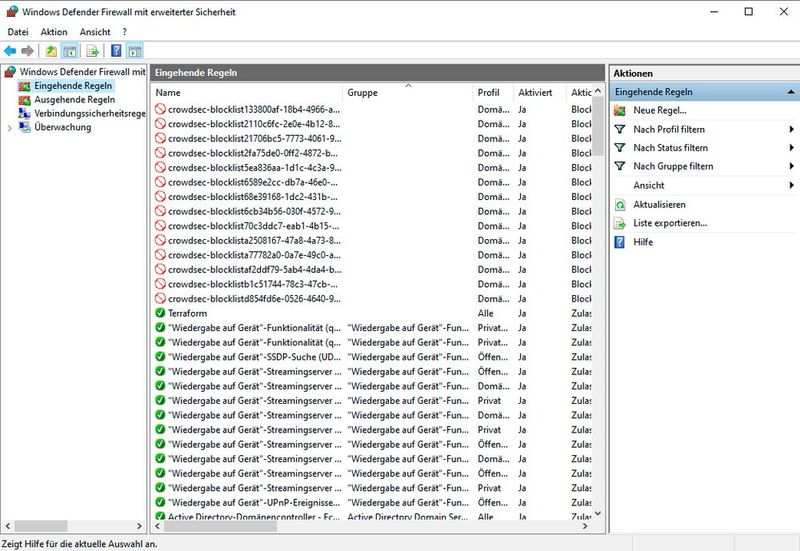
Task: Click Alle profile cell of Terraform row
Action: click(x=485, y=313)
